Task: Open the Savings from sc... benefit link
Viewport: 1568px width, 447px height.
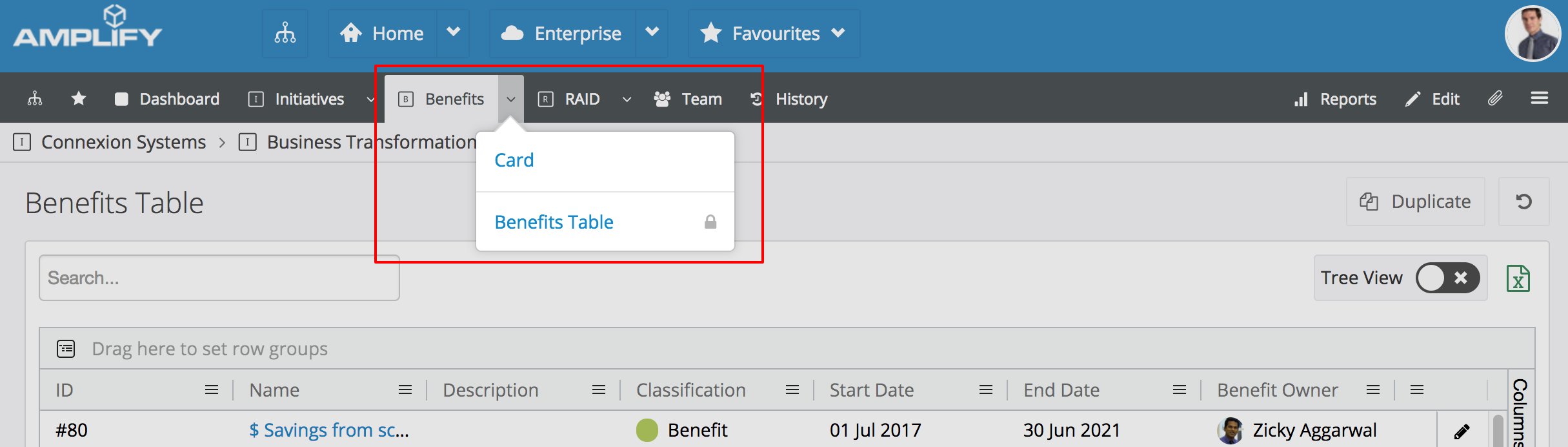Action: point(329,430)
